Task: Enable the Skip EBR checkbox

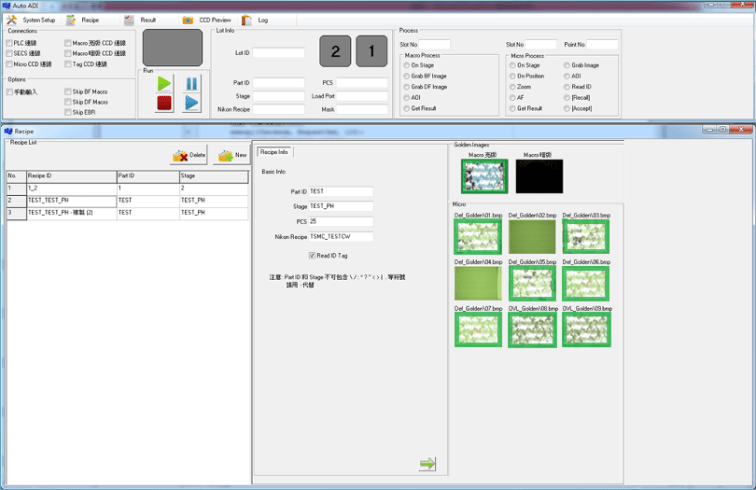Action: coord(67,112)
